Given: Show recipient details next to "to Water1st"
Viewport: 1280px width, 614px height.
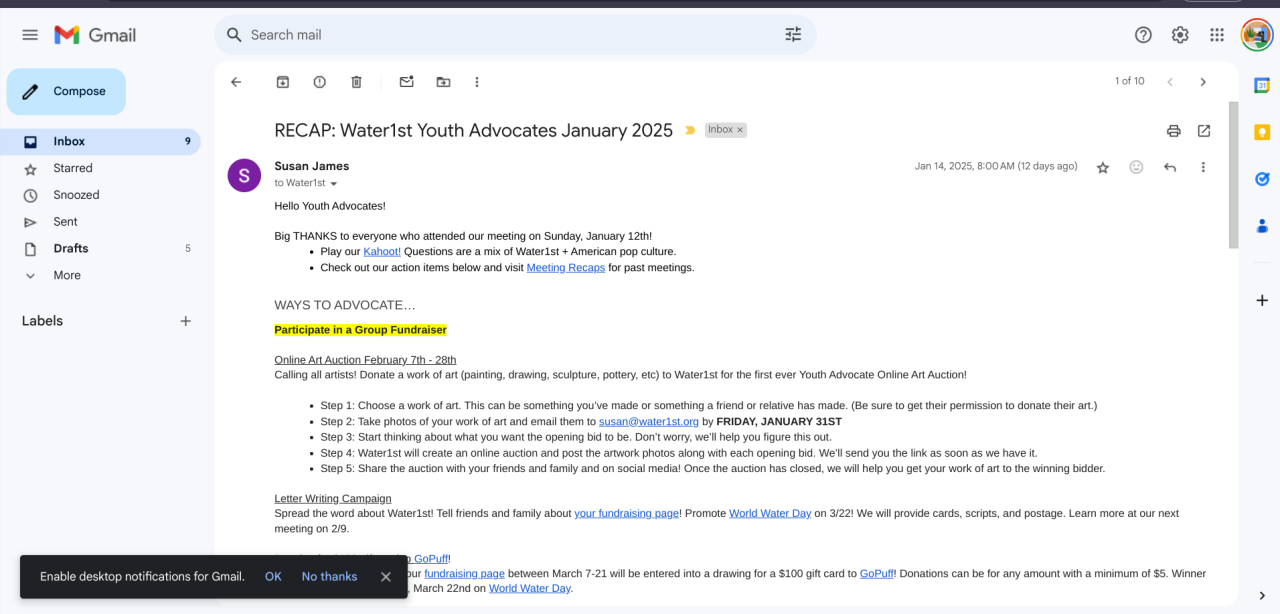Looking at the screenshot, I should tap(334, 184).
